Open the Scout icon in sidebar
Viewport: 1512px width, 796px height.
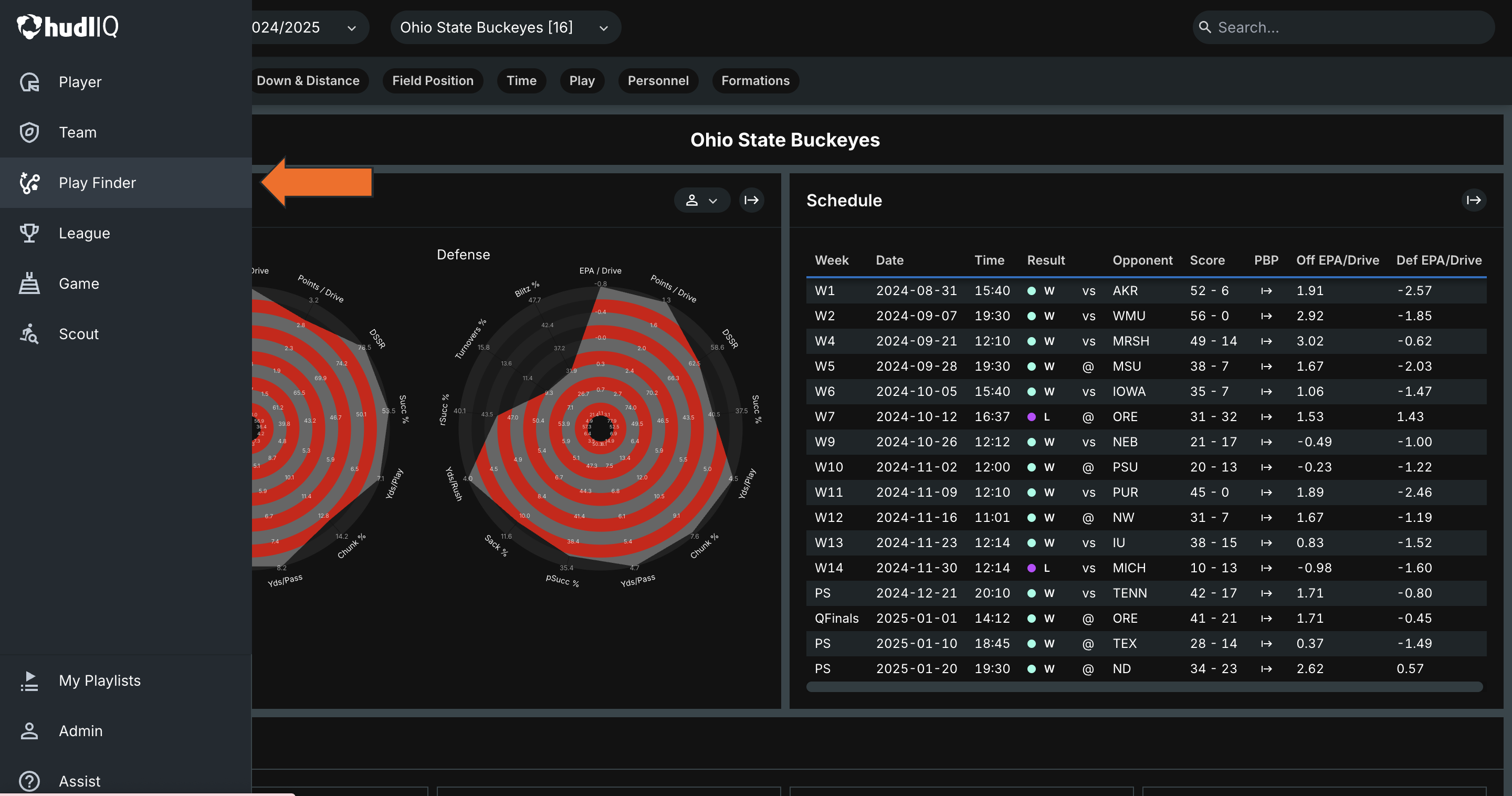coord(29,334)
